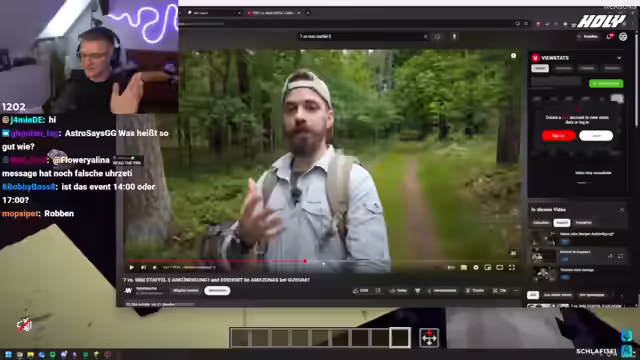The width and height of the screenshot is (640, 360).
Task: Switch to the YouTube browser tab
Action: click(273, 13)
